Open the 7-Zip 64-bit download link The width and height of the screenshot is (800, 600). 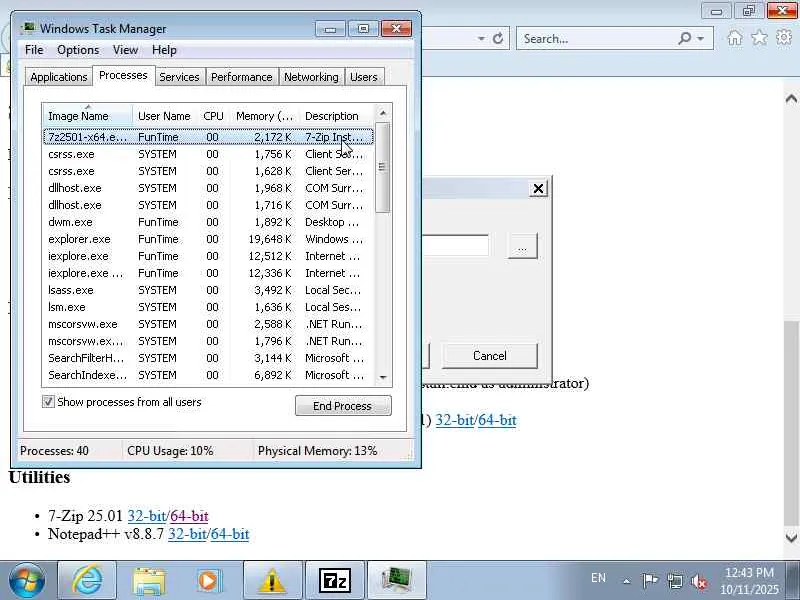pyautogui.click(x=189, y=516)
